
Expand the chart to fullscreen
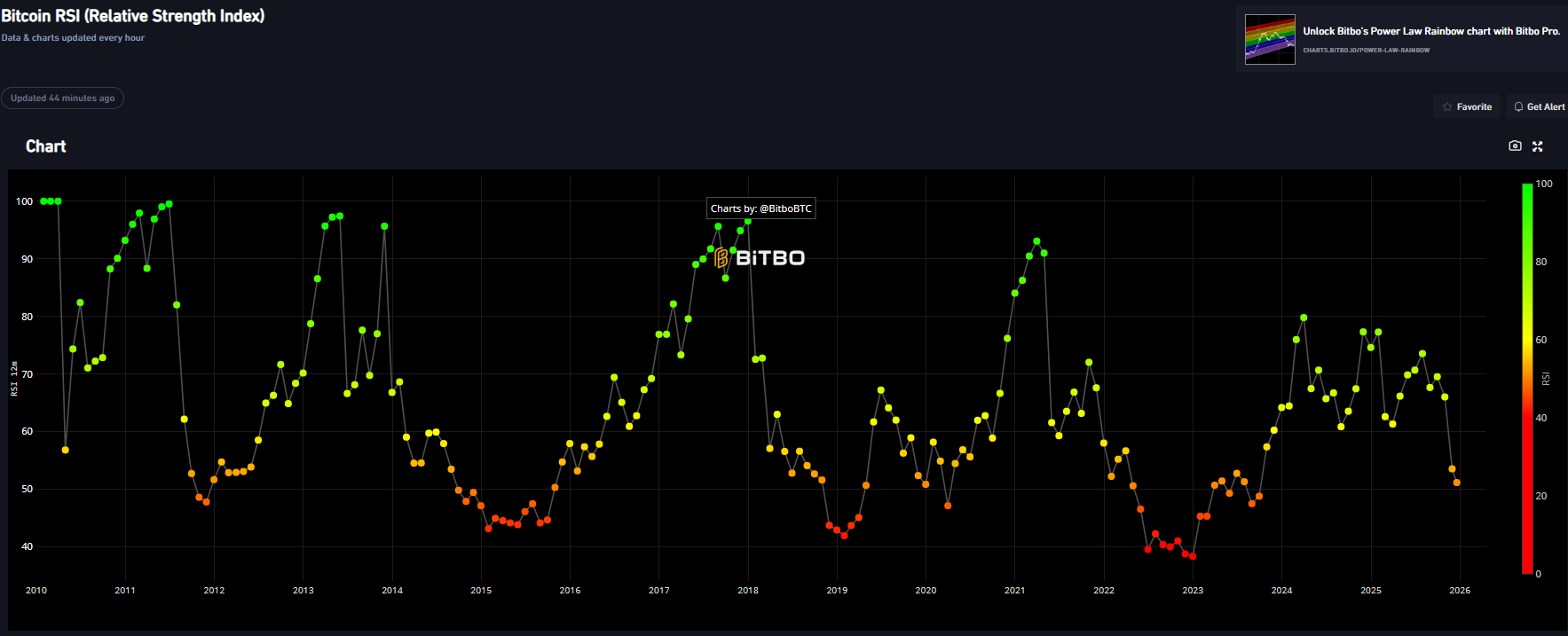(x=1538, y=146)
